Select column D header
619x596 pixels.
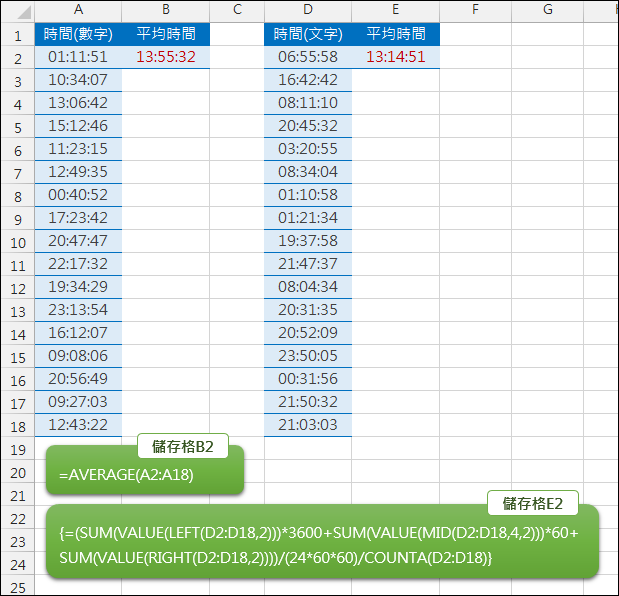pyautogui.click(x=308, y=9)
